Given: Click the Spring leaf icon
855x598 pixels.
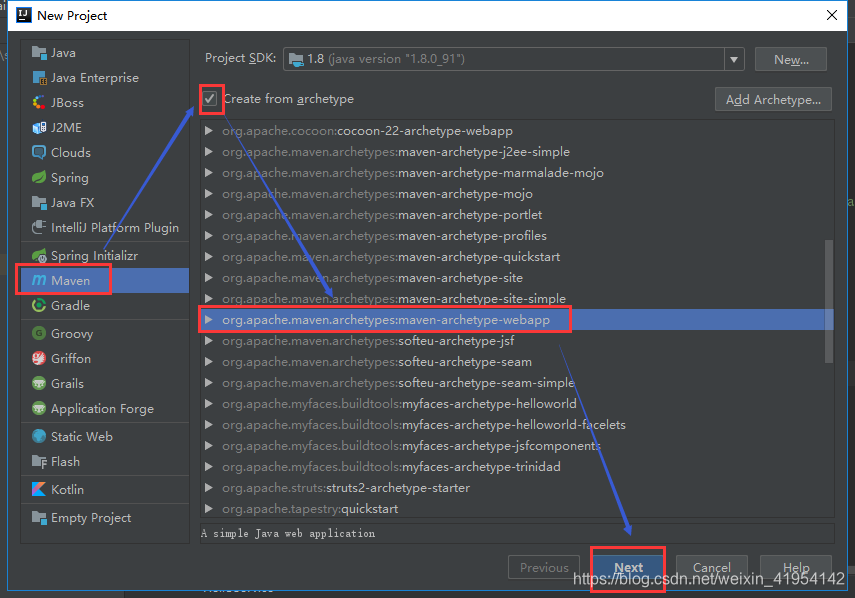Looking at the screenshot, I should click(39, 177).
